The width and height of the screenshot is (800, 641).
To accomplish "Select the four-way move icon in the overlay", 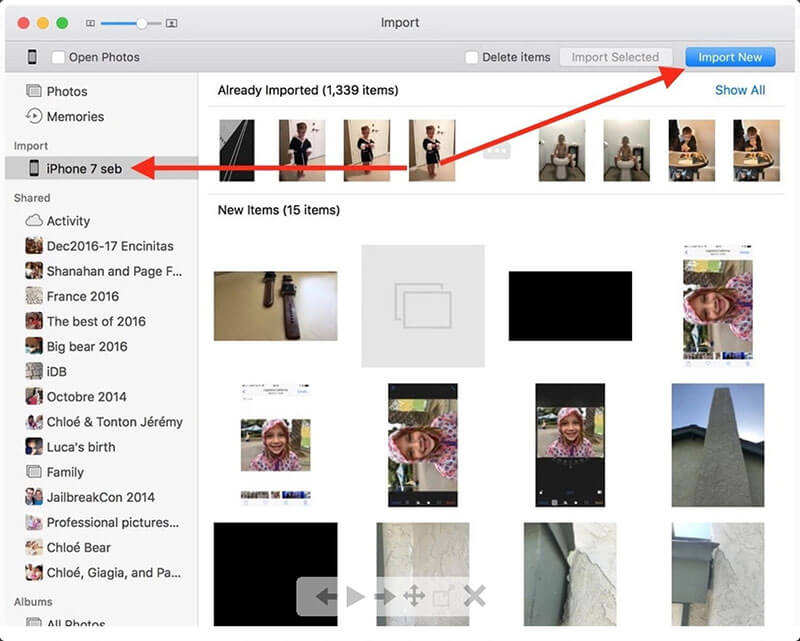I will pos(413,596).
